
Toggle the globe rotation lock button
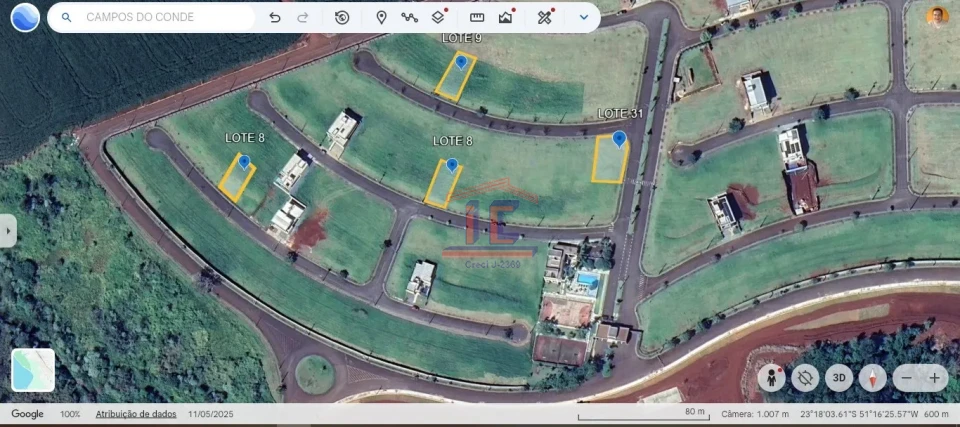(x=805, y=378)
